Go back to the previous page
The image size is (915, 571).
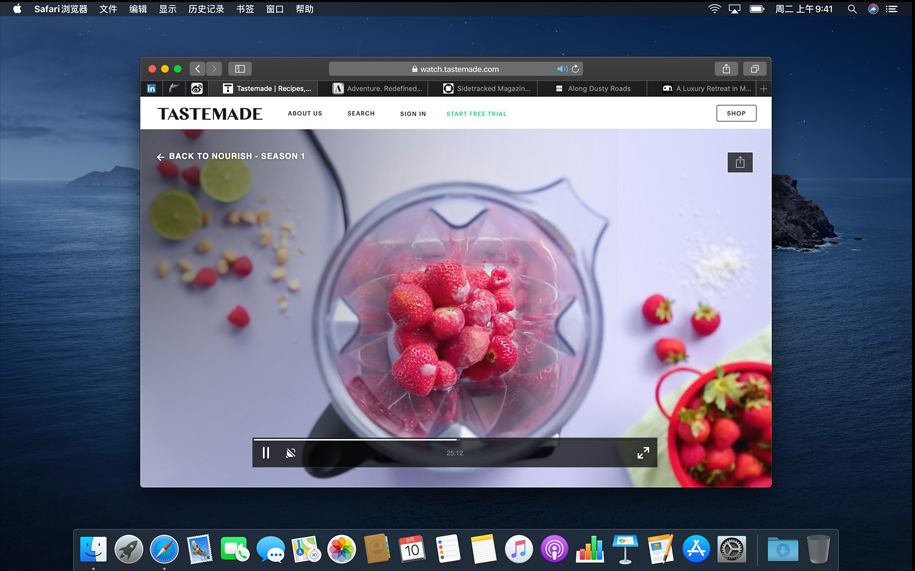click(x=197, y=69)
